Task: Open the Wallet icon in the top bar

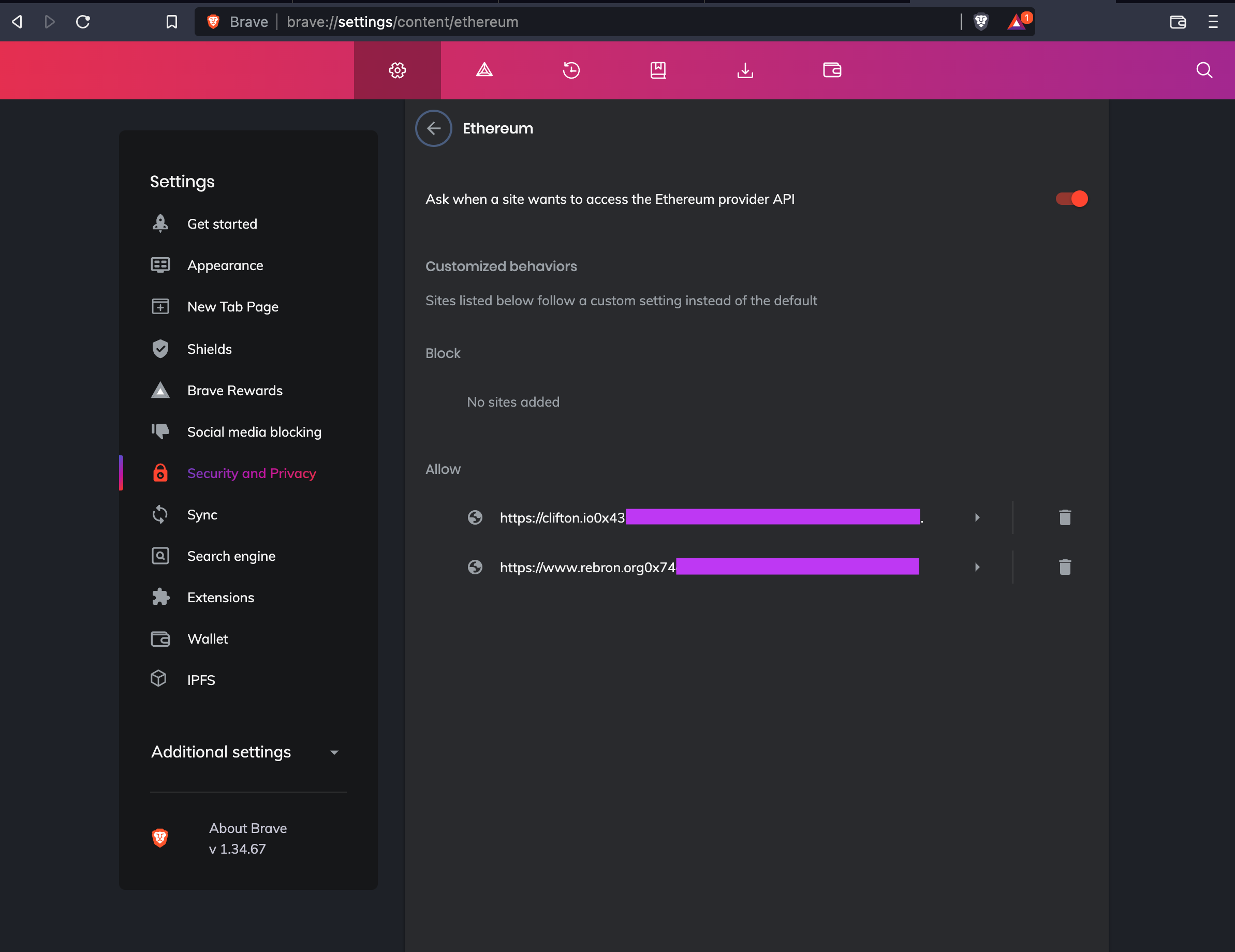Action: click(x=831, y=70)
